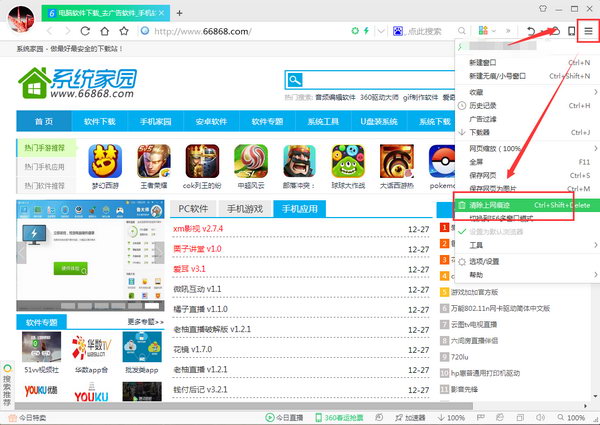Open 游戏加加官方版 ranking link
Screen dimensions: 600x425
pos(474,292)
